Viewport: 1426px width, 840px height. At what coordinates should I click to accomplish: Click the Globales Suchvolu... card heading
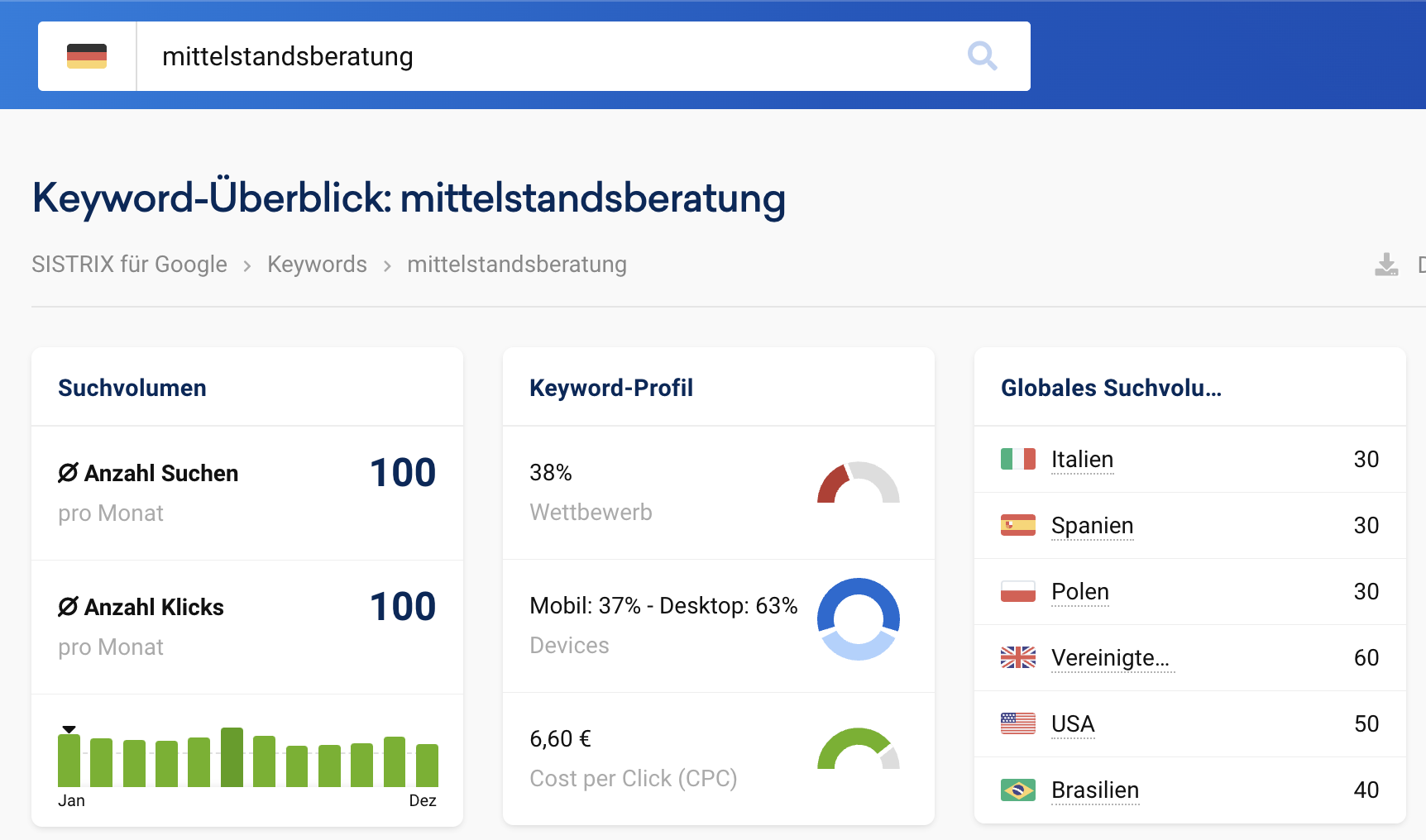click(1111, 388)
